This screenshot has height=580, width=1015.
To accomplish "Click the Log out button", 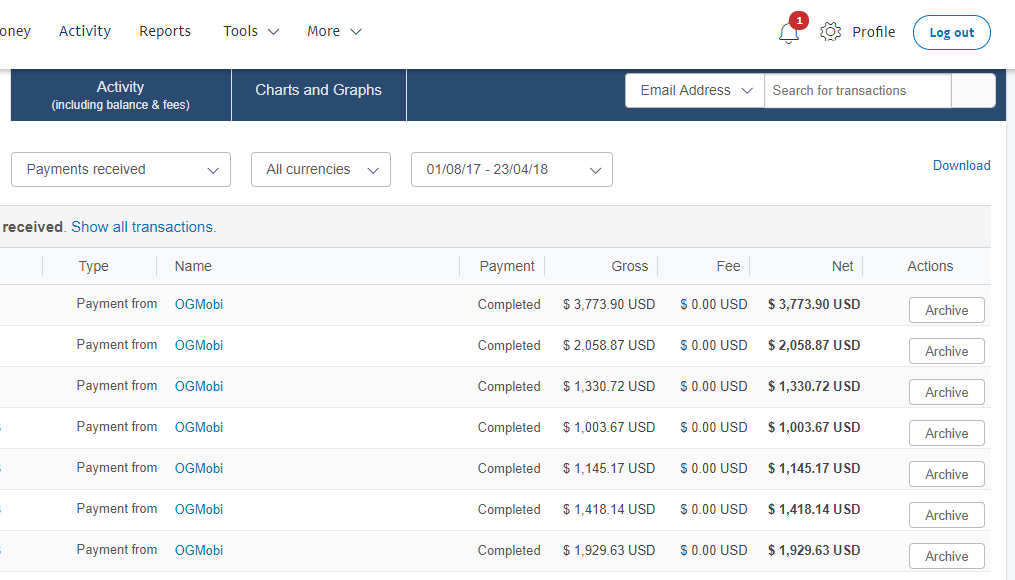I will coord(951,32).
